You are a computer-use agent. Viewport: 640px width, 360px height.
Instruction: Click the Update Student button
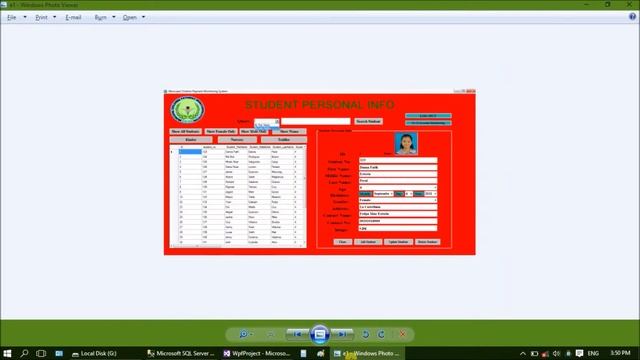point(398,242)
